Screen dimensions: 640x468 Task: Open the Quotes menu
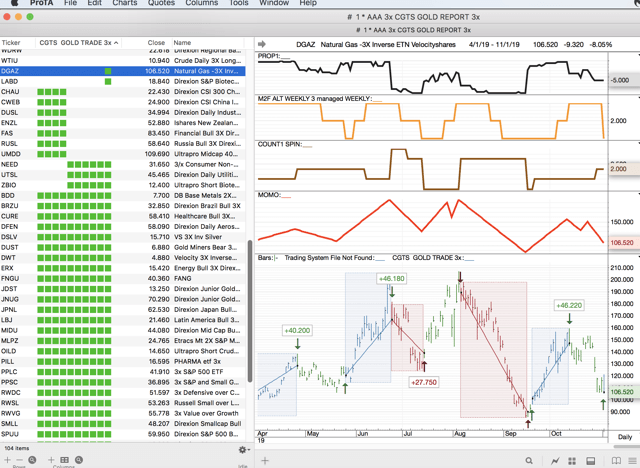coord(161,3)
